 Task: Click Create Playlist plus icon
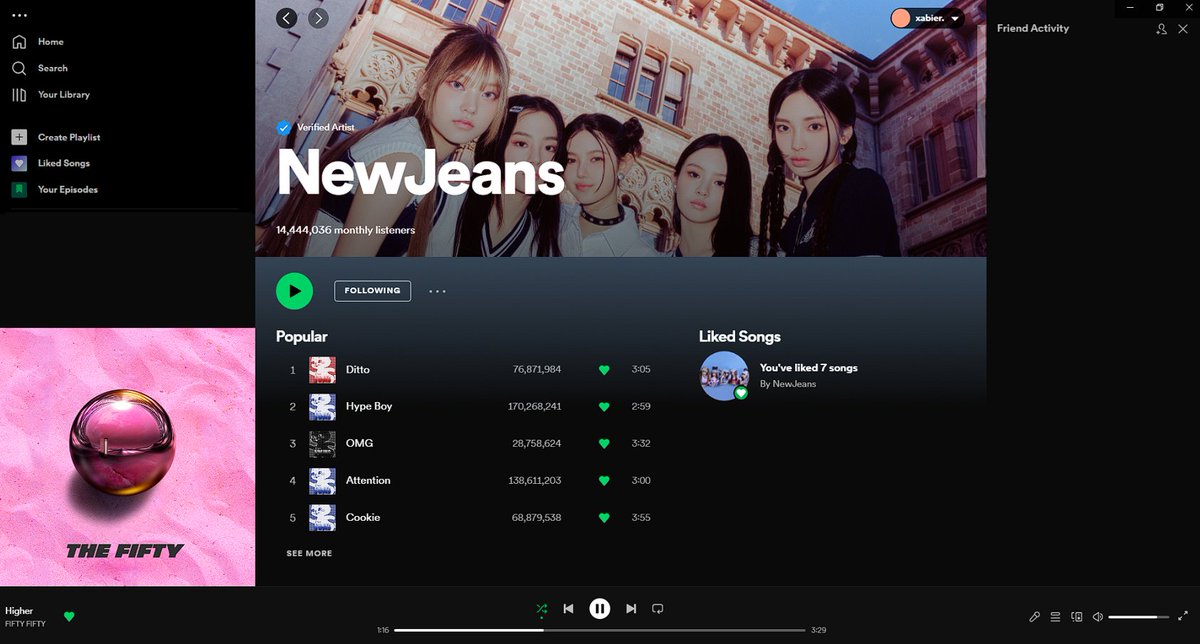19,137
